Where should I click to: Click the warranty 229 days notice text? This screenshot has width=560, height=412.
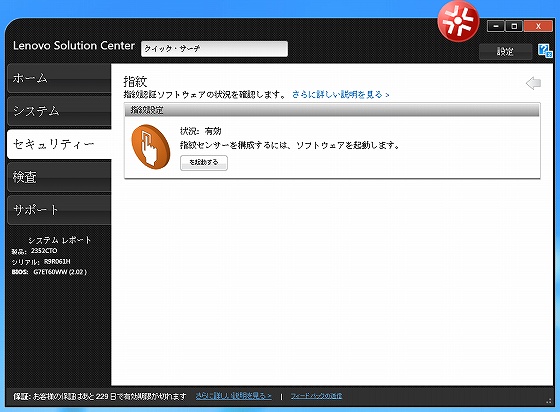(100, 396)
